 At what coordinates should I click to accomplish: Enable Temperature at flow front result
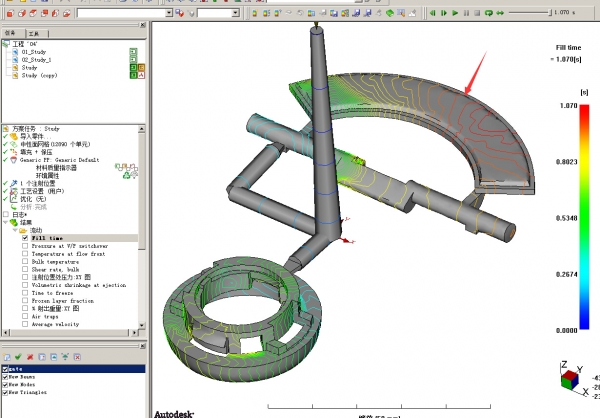(x=25, y=253)
